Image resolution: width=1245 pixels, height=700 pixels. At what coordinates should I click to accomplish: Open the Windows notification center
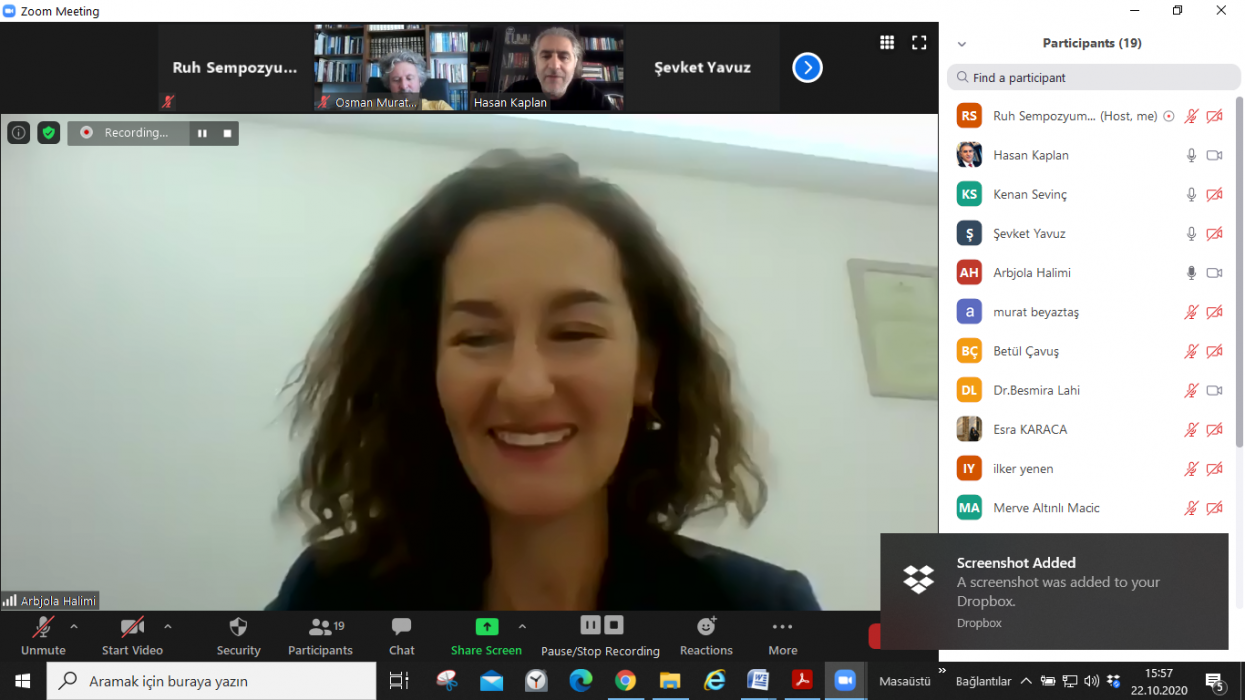[x=1216, y=683]
